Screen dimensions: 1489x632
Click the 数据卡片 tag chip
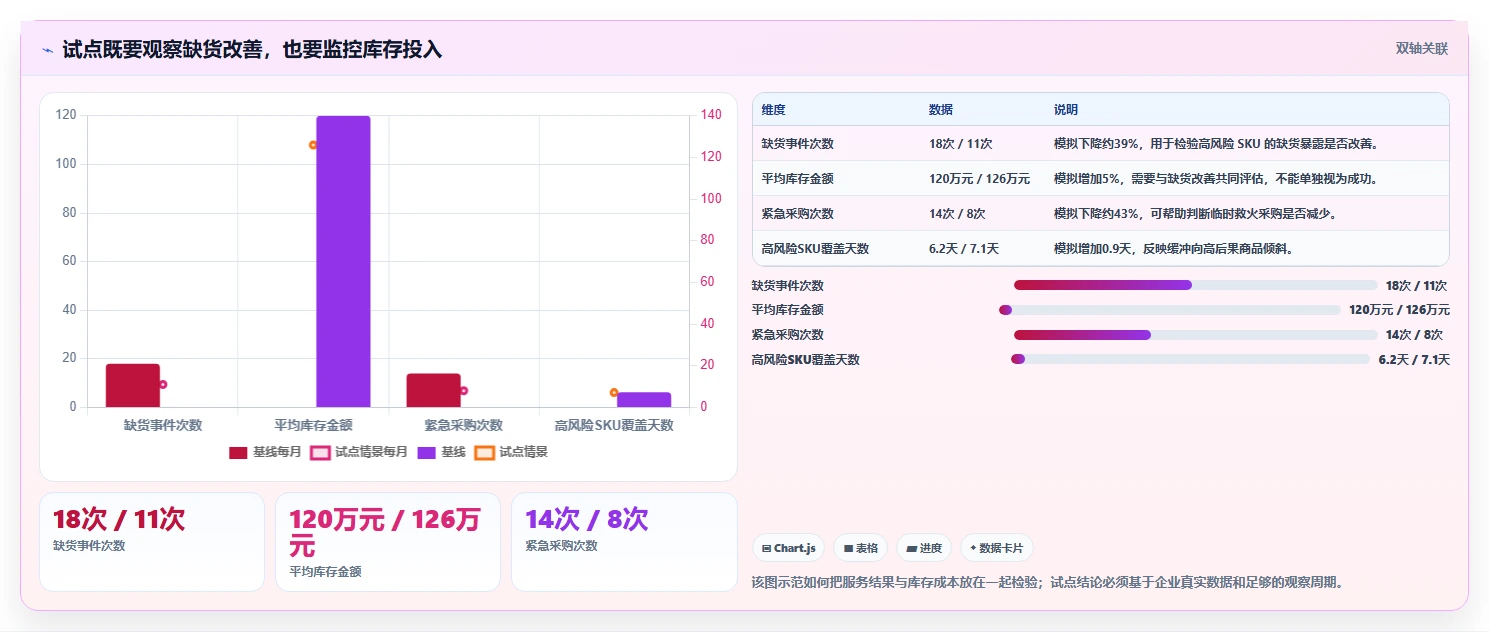click(x=996, y=548)
